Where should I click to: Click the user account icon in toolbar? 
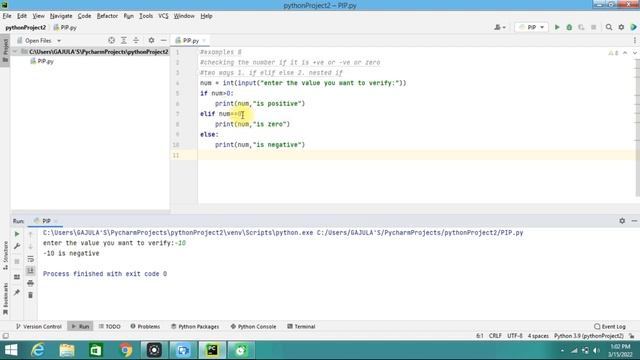coord(500,27)
